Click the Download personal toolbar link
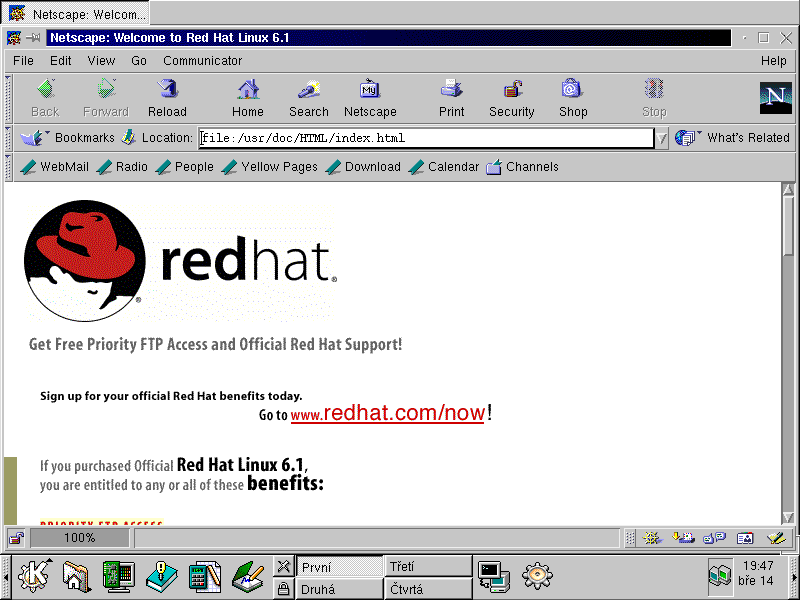The image size is (800, 600). point(363,167)
